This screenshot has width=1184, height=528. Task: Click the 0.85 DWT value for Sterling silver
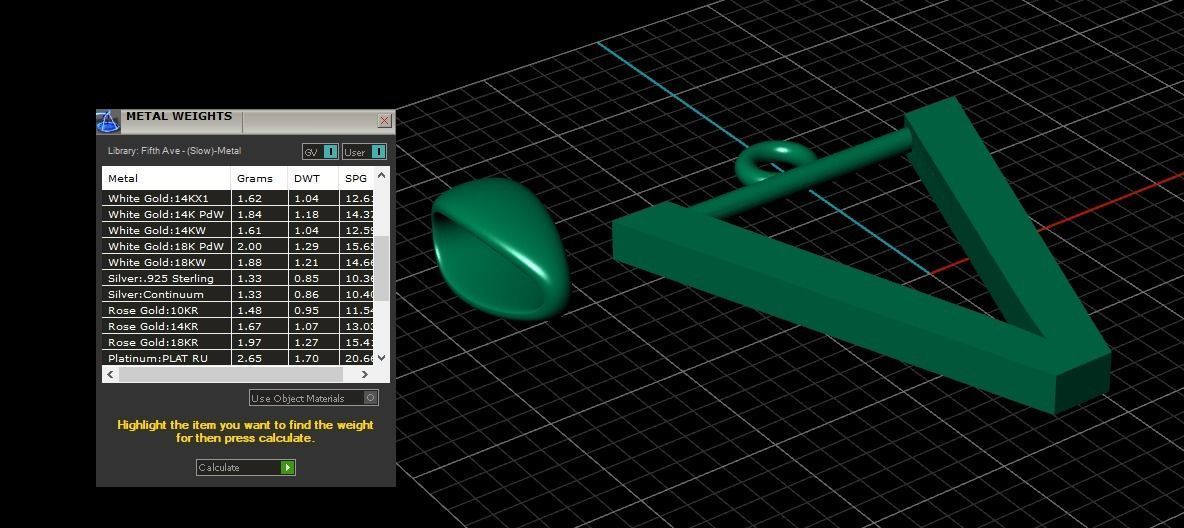point(307,279)
